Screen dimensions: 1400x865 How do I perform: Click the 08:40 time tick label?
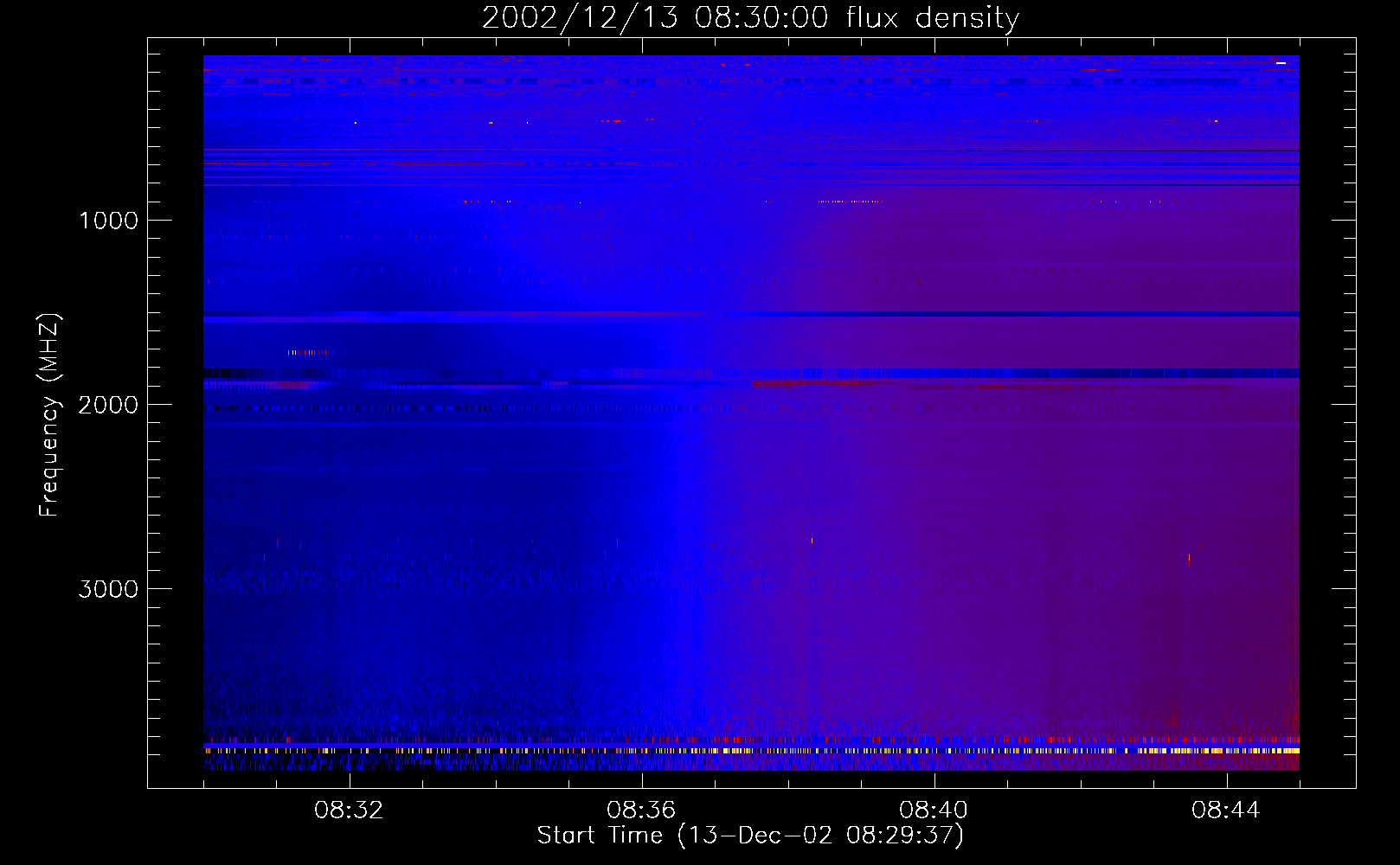pos(934,811)
